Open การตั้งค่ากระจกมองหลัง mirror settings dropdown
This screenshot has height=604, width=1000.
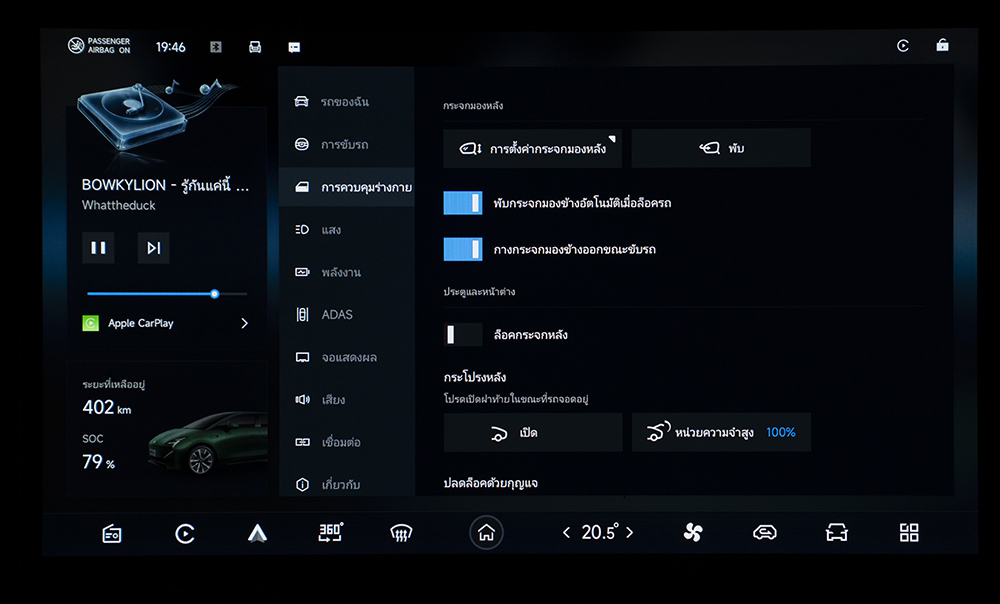[532, 148]
